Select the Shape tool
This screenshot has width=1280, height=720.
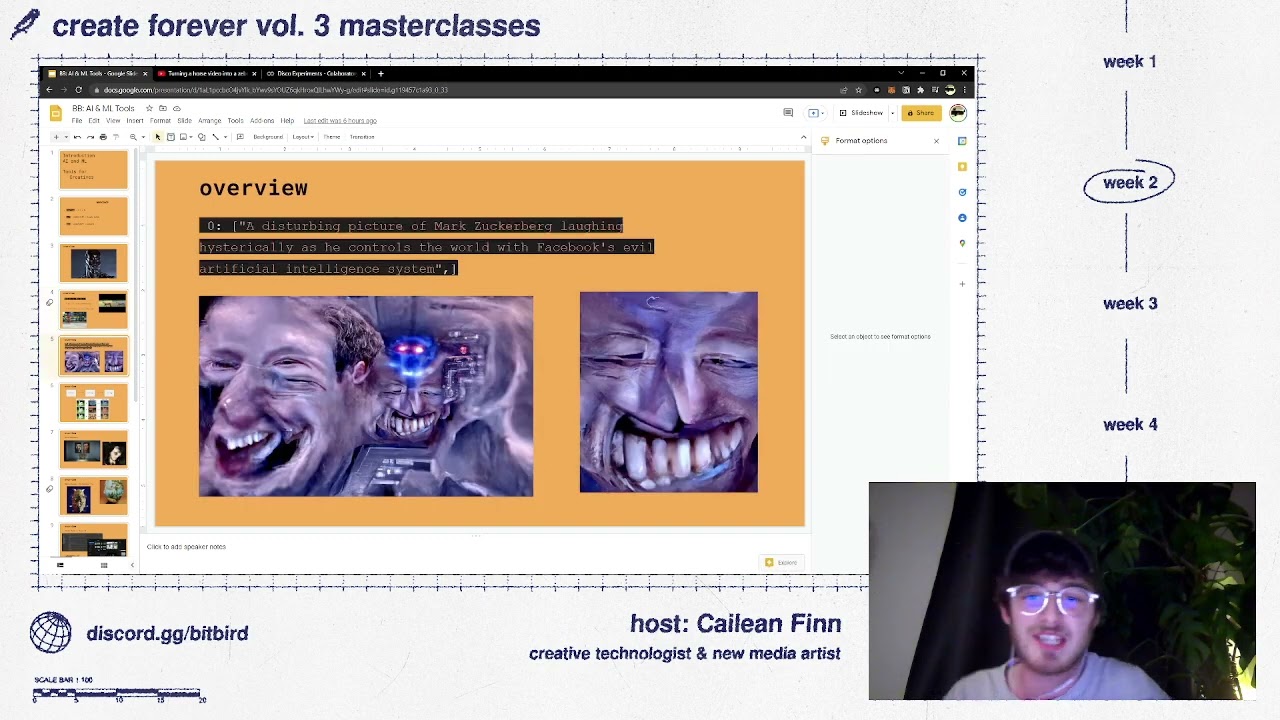(202, 137)
